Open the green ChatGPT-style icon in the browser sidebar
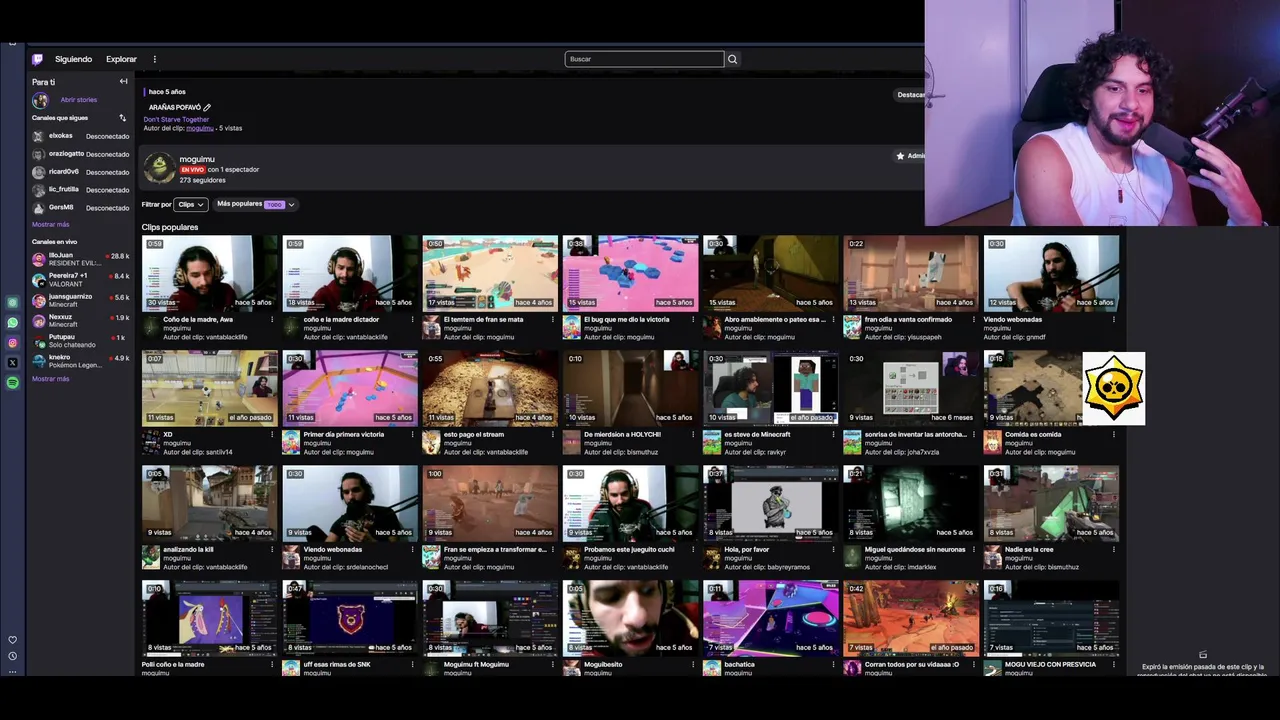This screenshot has width=1280, height=720. tap(12, 302)
